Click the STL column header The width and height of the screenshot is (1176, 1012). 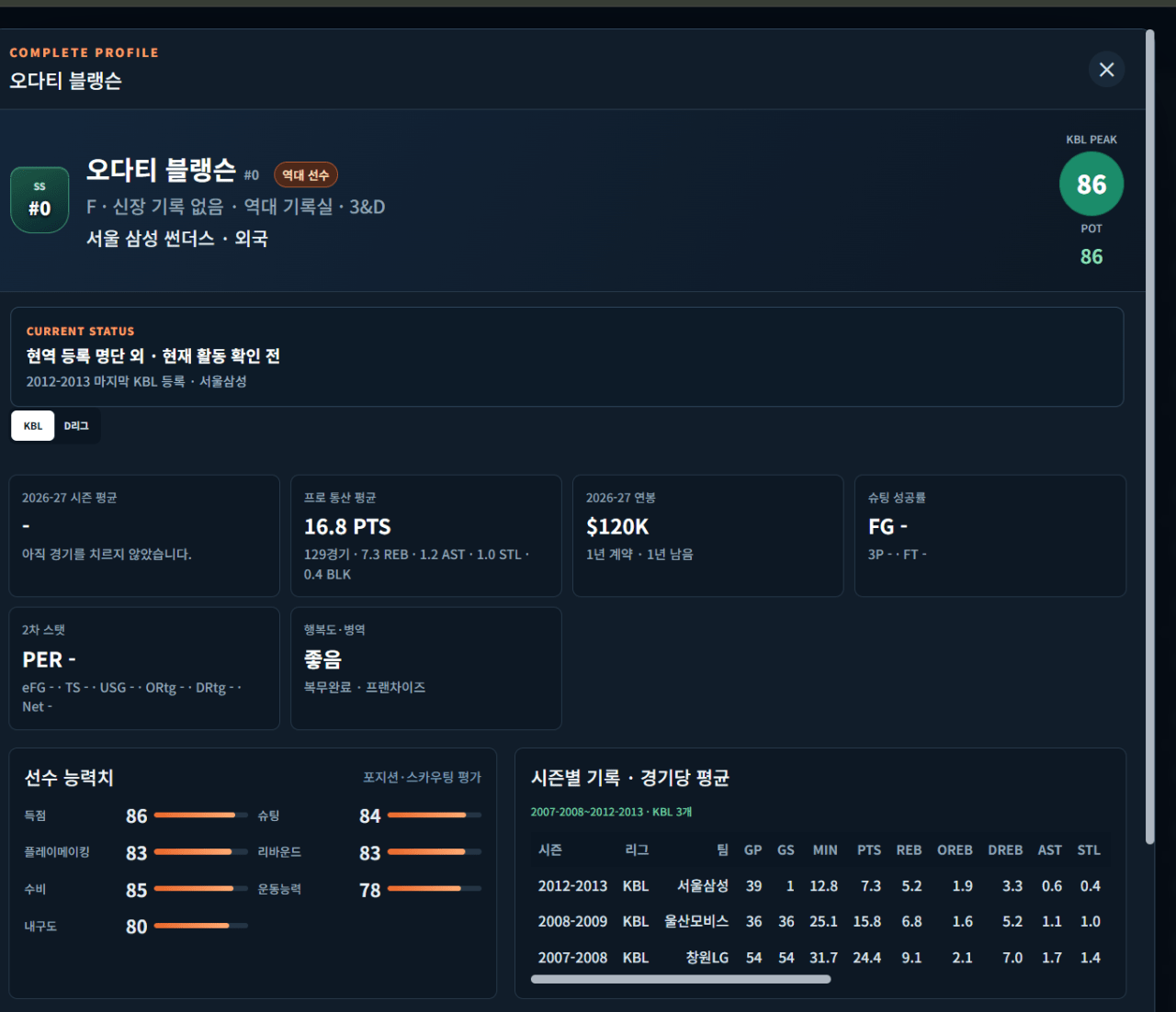point(1089,850)
